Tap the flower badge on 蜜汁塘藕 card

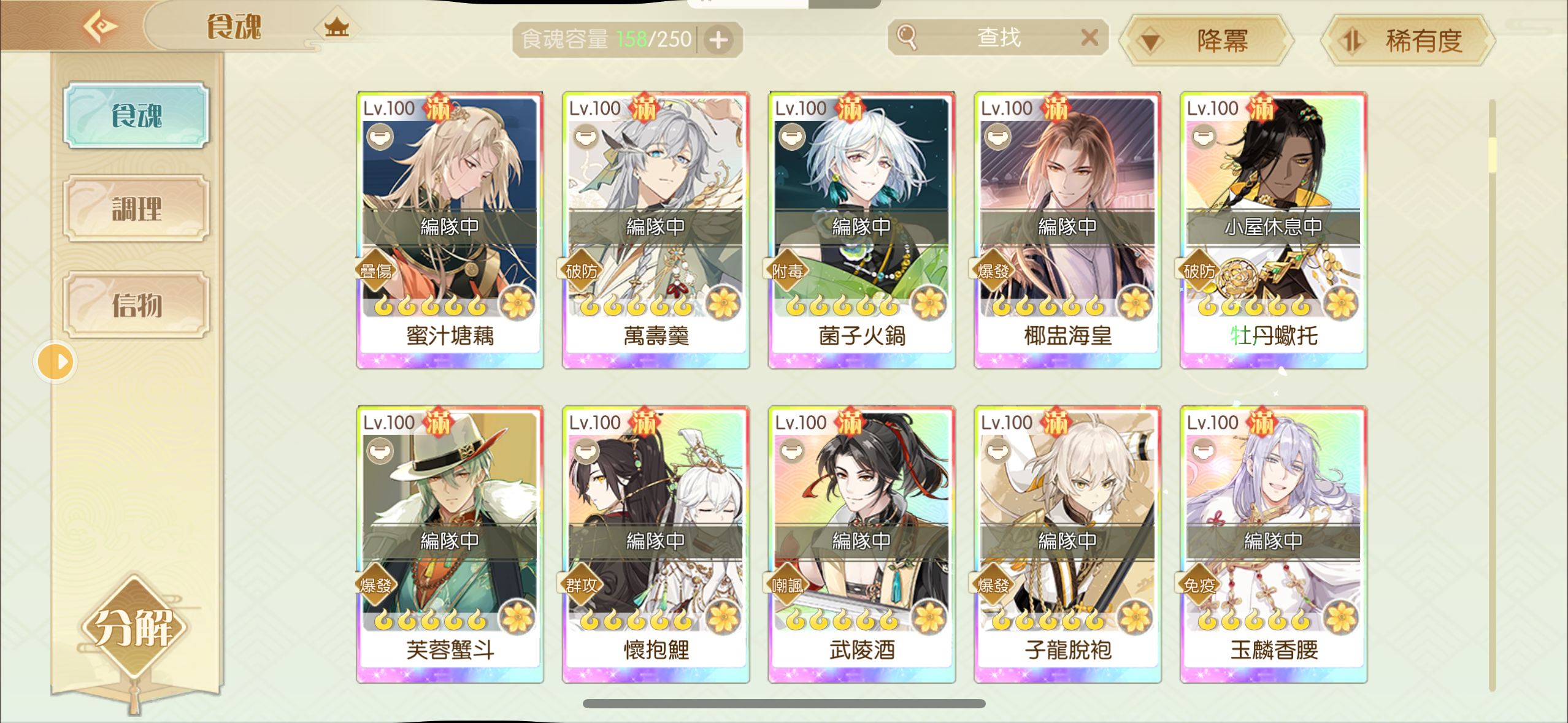click(x=518, y=303)
